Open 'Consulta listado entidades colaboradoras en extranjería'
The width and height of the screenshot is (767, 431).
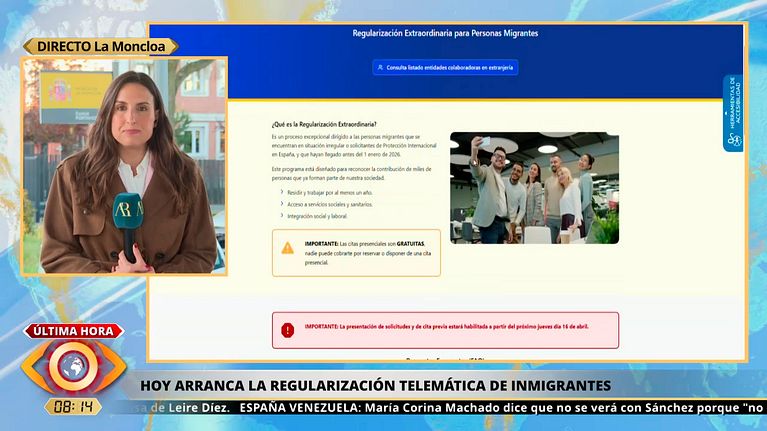(x=445, y=68)
